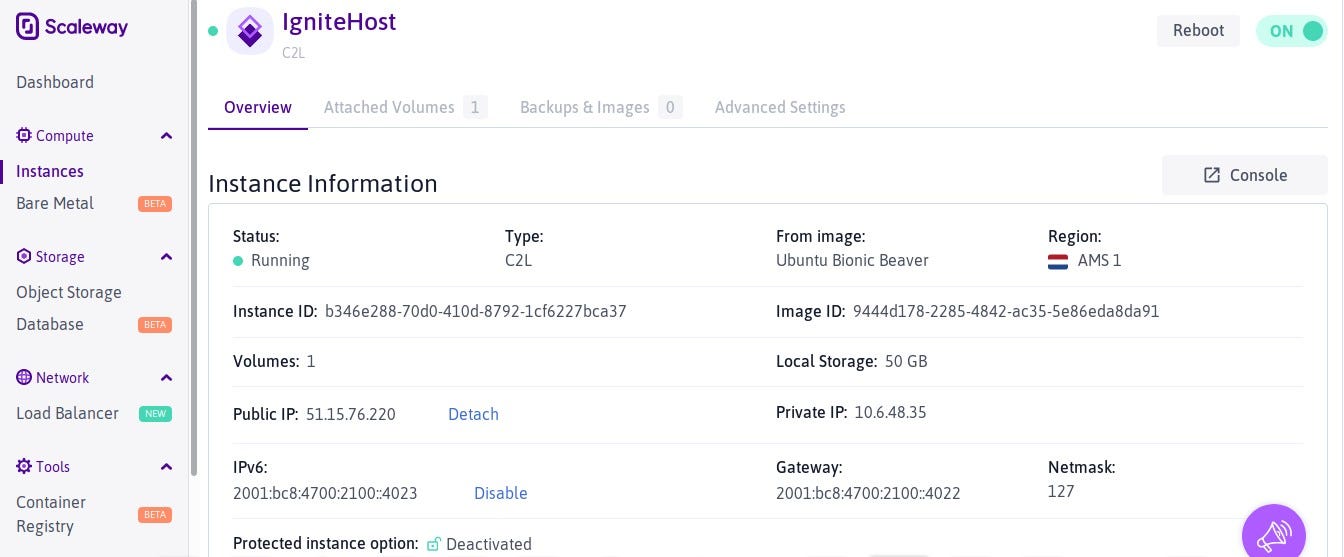Click the IPv6 address 2001:bc8:4700:2100::4023

point(325,493)
